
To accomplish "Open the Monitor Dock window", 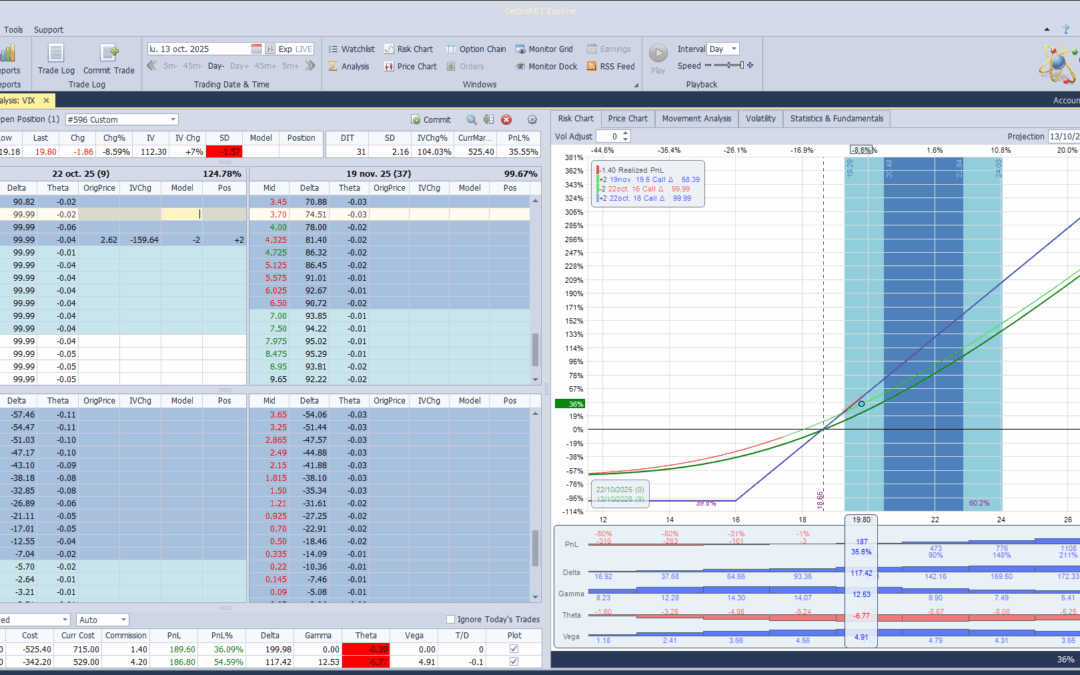I will coord(546,66).
